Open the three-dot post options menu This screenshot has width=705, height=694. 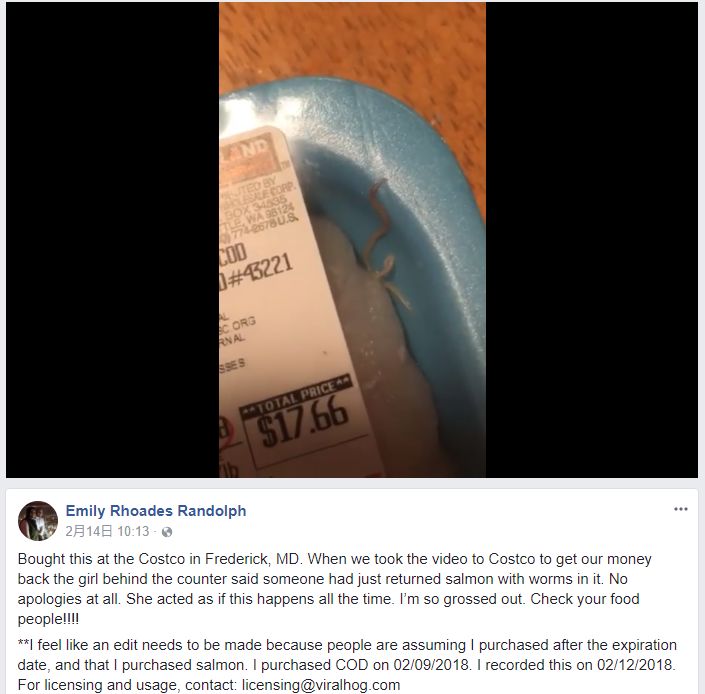[680, 509]
